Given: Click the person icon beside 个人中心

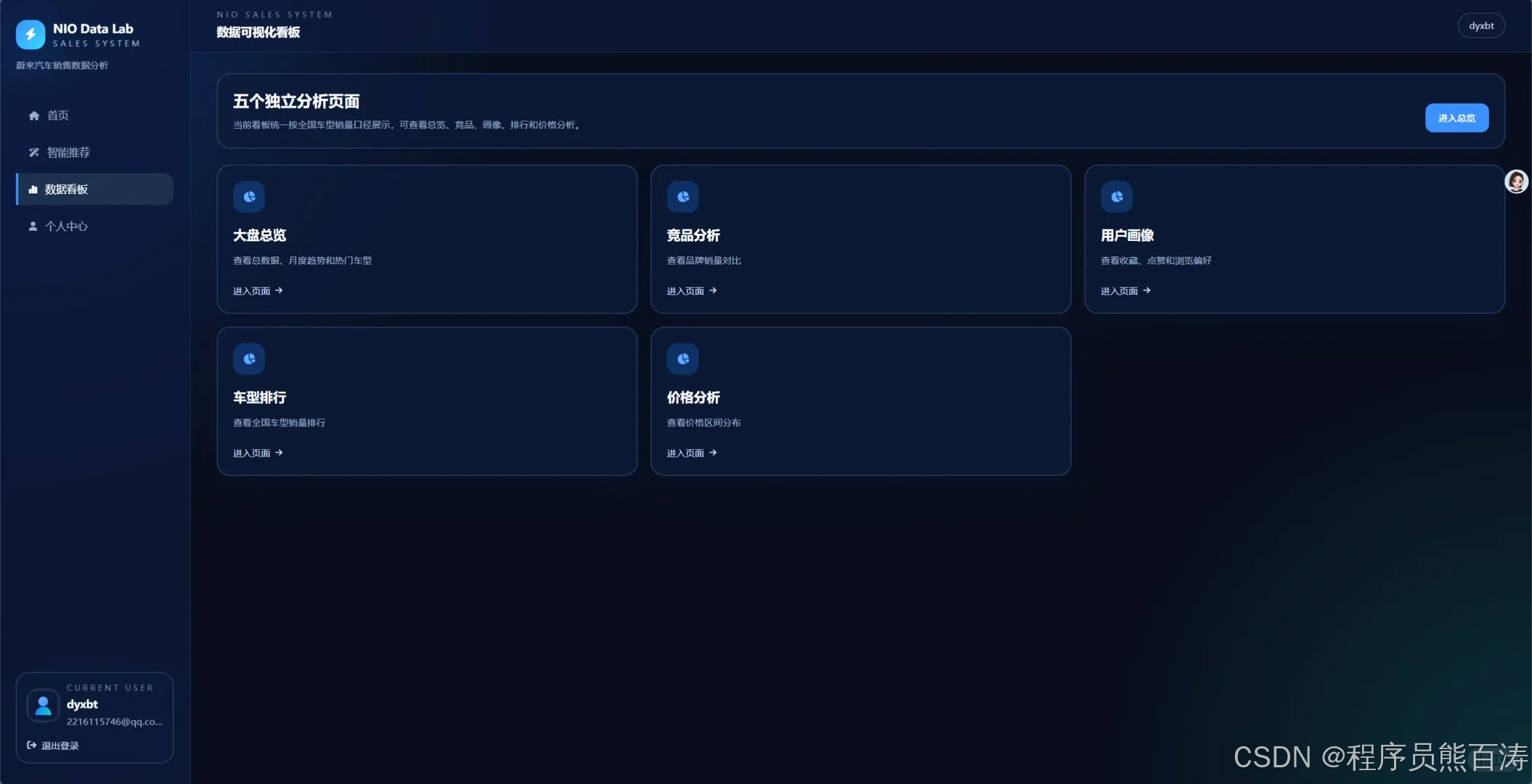Looking at the screenshot, I should (33, 226).
